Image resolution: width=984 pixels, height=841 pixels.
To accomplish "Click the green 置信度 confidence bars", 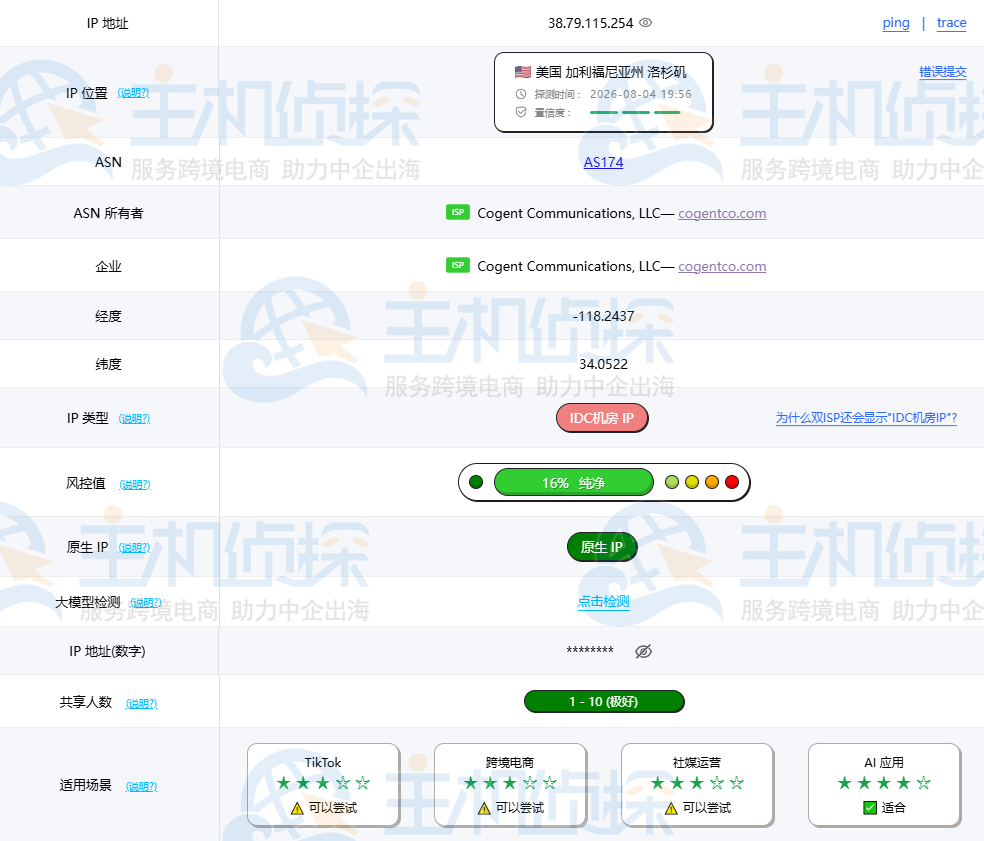I will click(x=635, y=112).
